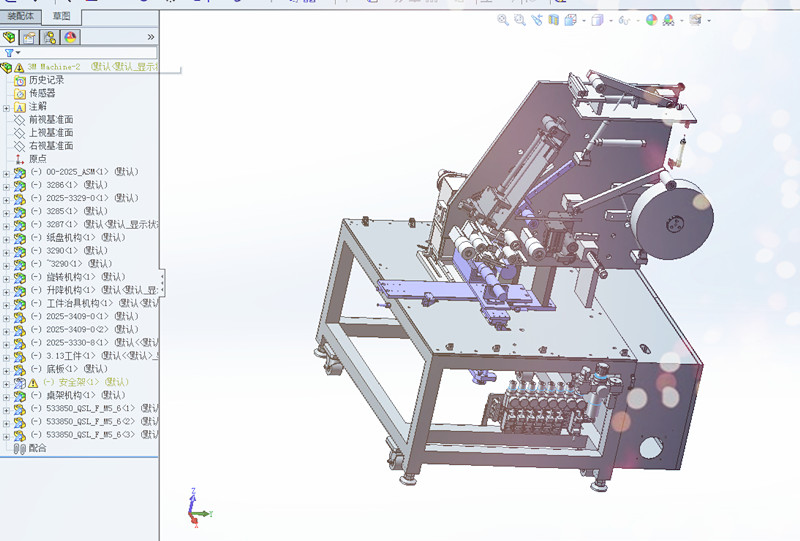Select 2025-3409-0<1> part
This screenshot has height=541, width=800.
[x=85, y=316]
